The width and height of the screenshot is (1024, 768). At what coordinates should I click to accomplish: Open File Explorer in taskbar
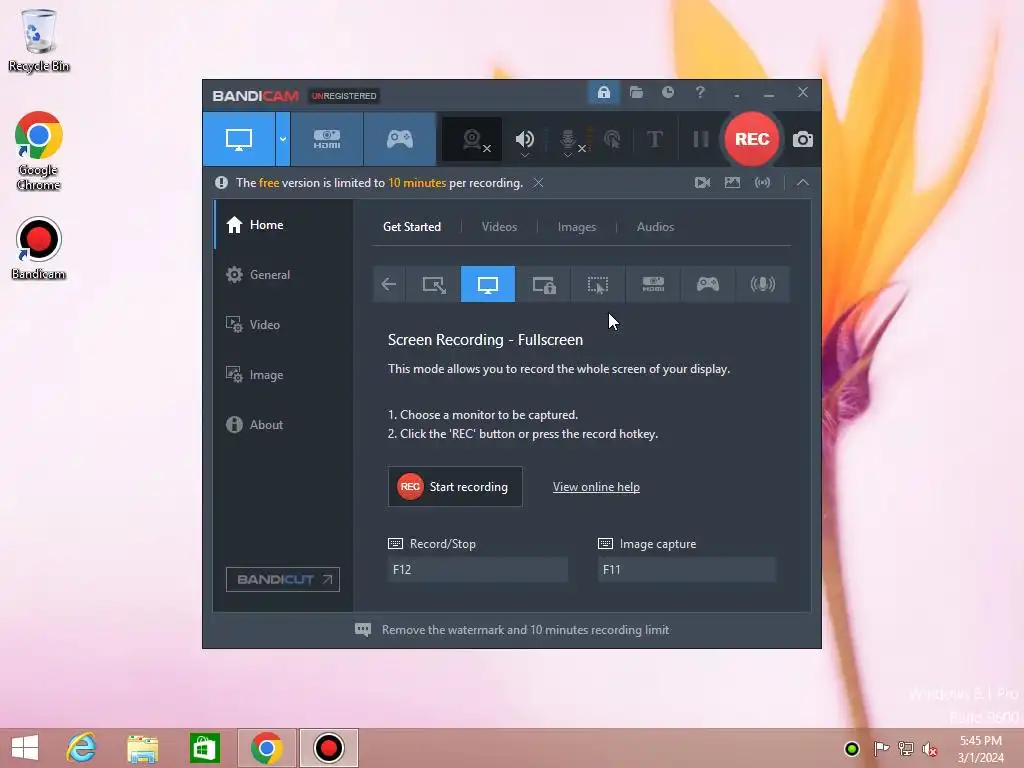point(142,748)
